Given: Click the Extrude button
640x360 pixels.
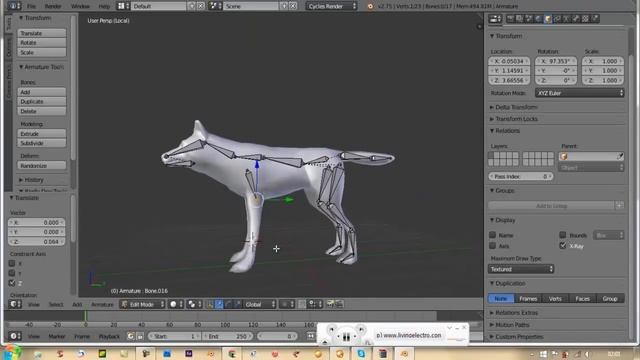Looking at the screenshot, I should [42, 133].
